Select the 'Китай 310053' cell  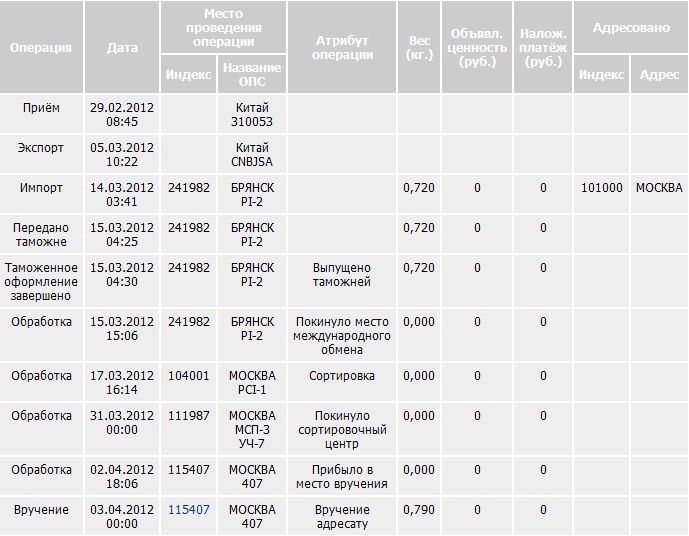[252, 115]
